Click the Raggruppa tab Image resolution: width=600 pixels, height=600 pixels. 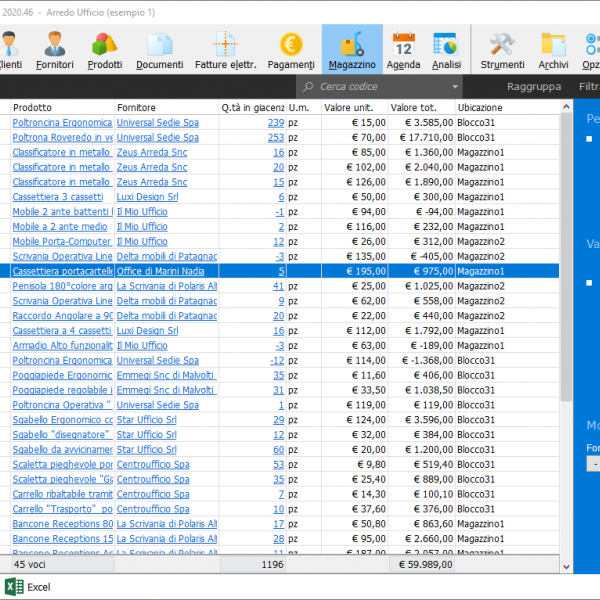tap(533, 87)
